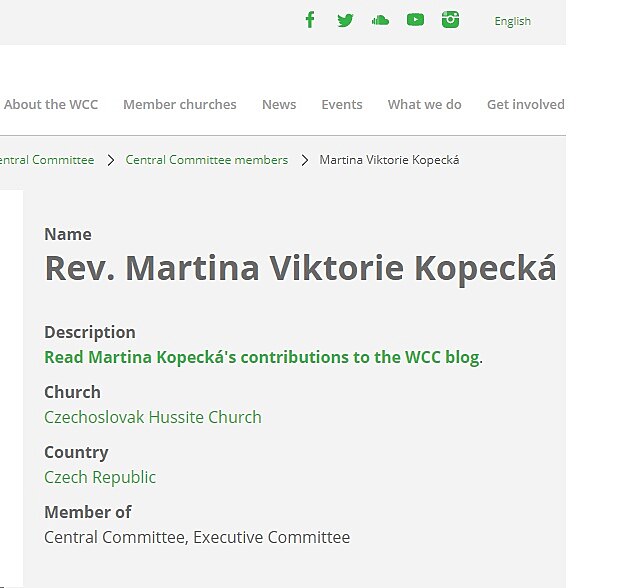Viewport: 630px width, 588px height.
Task: Select the Church field label
Action: click(x=72, y=392)
